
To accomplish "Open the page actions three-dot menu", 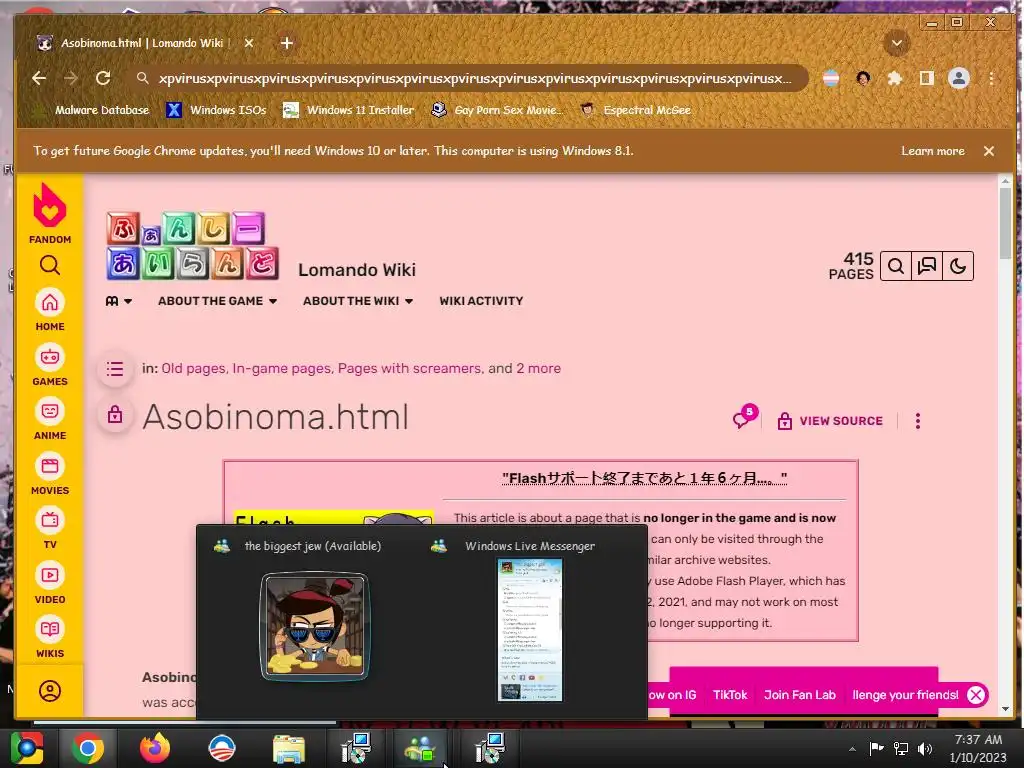I will (x=918, y=421).
